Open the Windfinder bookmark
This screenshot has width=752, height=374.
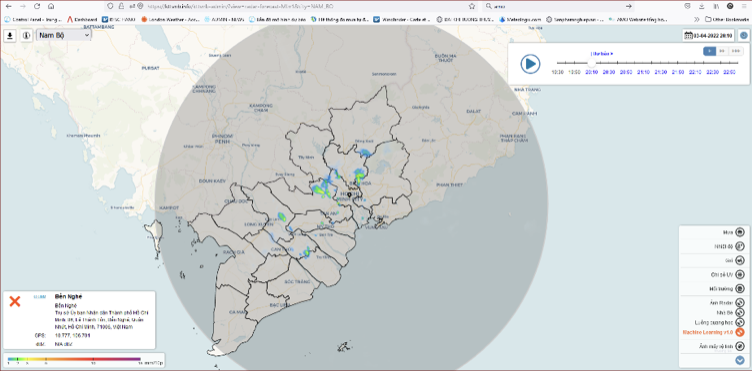[403, 20]
